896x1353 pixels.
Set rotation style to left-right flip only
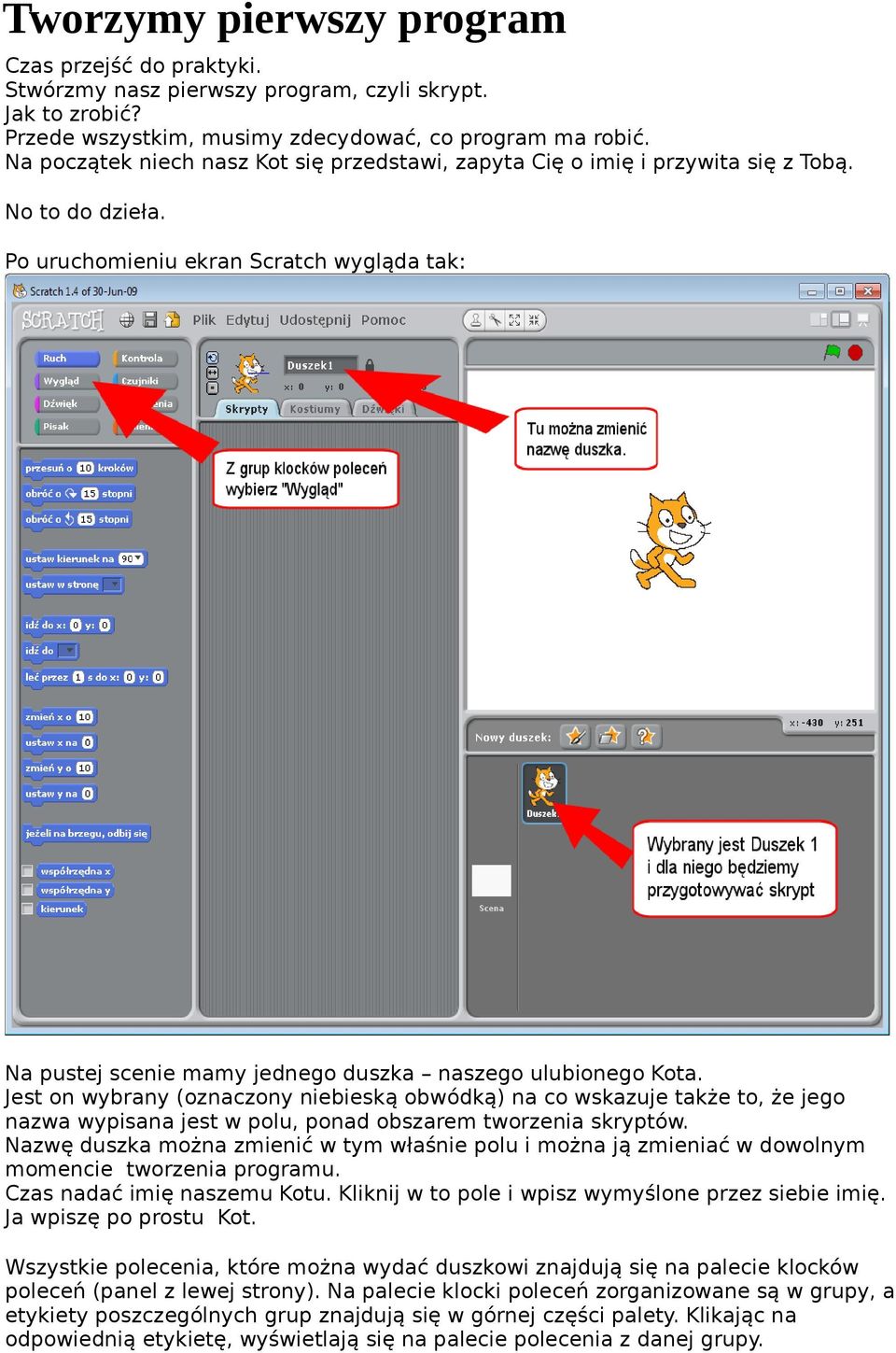tap(212, 373)
